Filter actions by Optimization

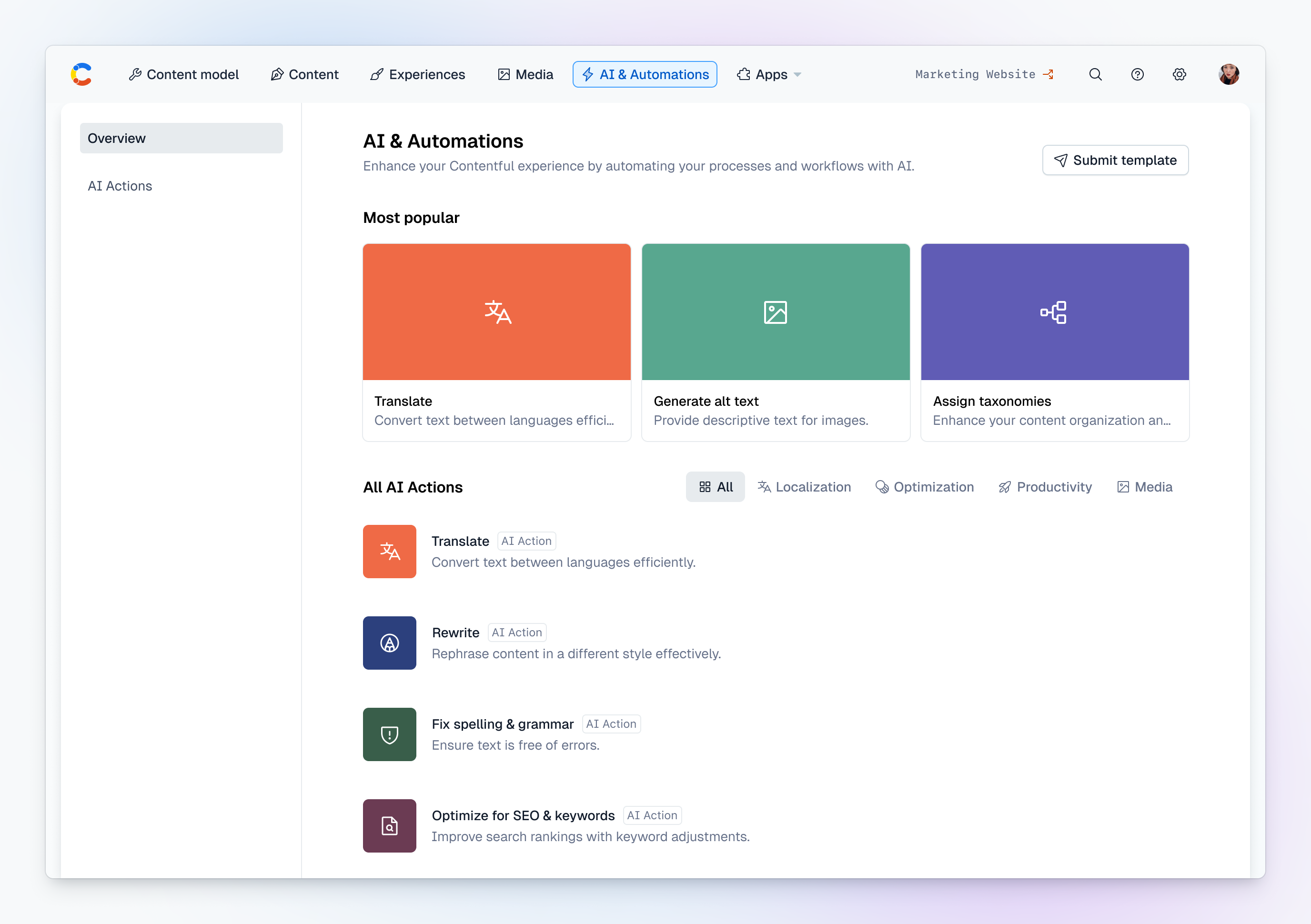(x=925, y=487)
